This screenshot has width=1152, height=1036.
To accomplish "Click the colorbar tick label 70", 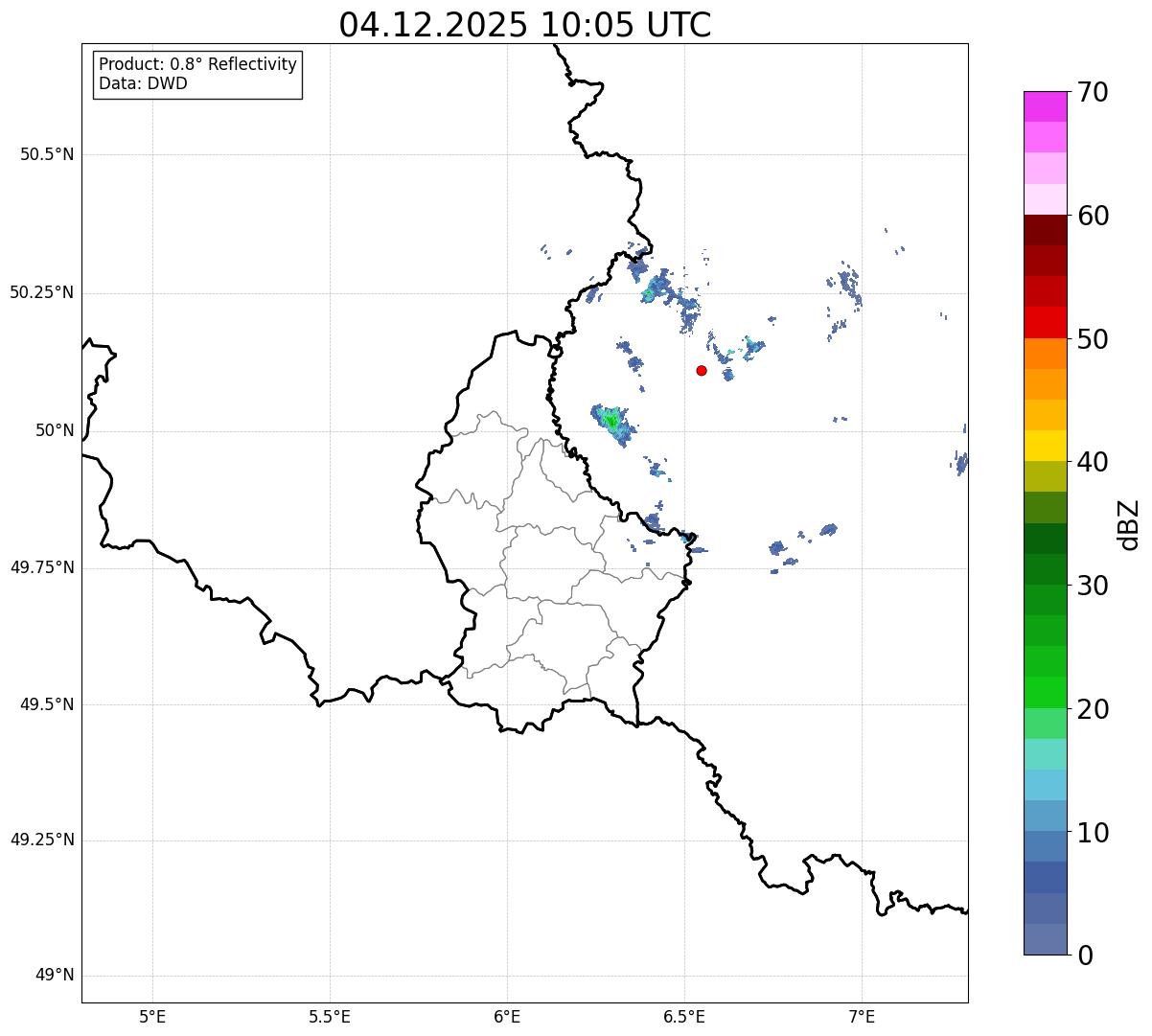I will [1093, 93].
